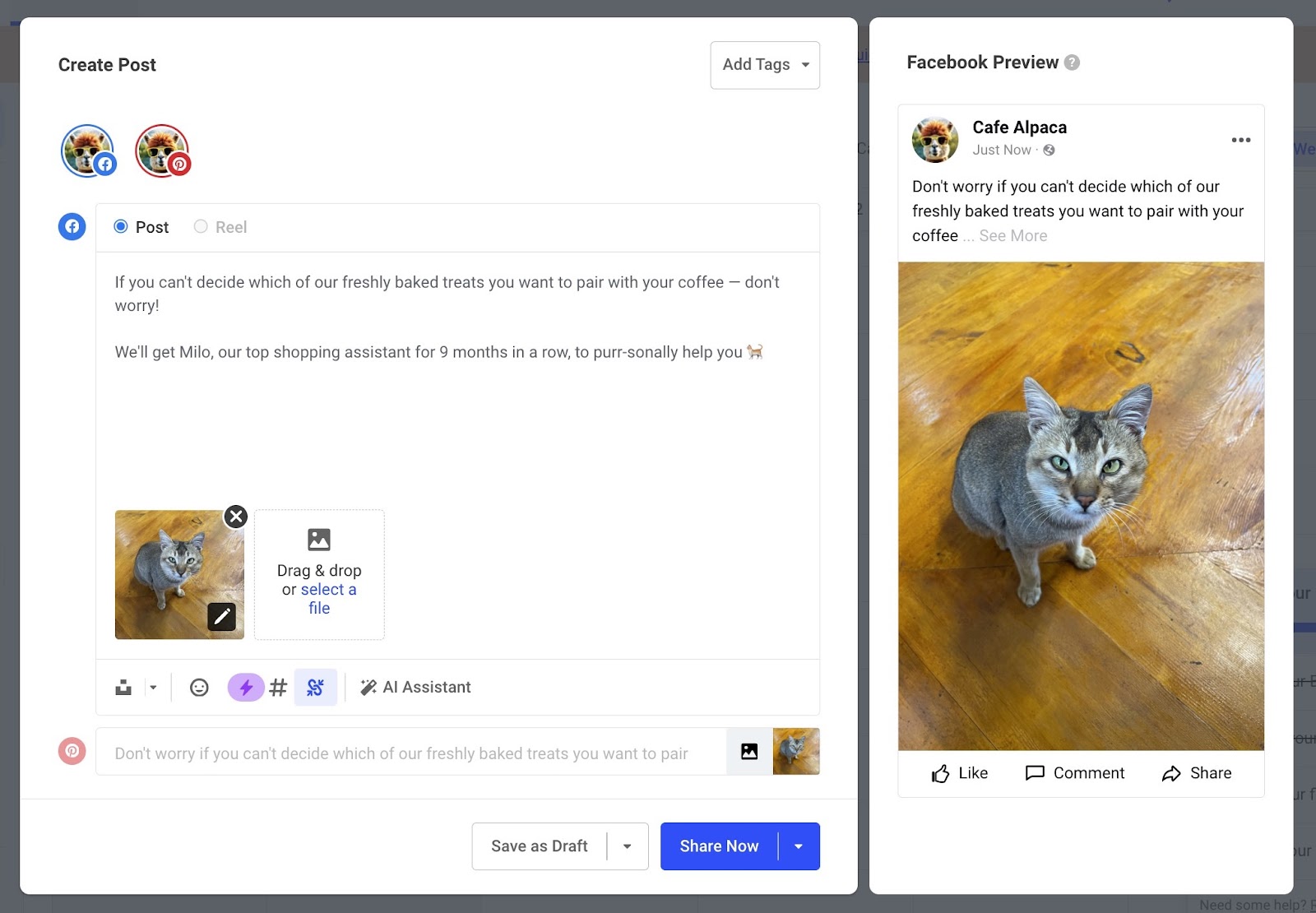1316x913 pixels.
Task: Expand the Share Now options arrow
Action: tap(797, 846)
